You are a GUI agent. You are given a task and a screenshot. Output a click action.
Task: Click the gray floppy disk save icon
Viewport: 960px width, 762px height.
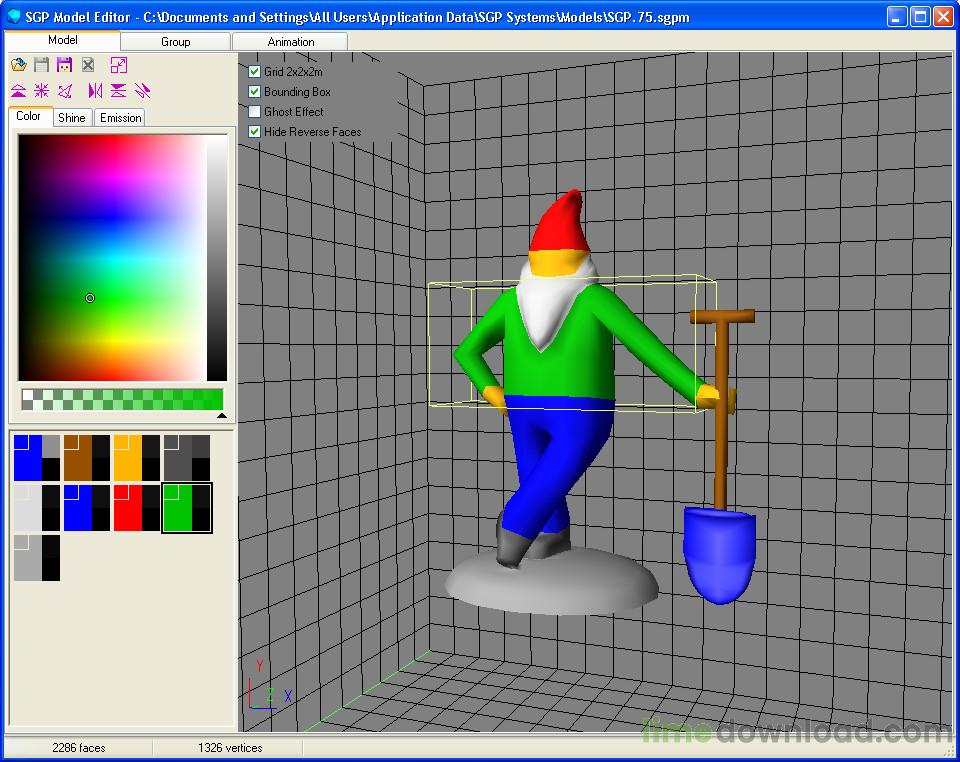click(x=42, y=65)
